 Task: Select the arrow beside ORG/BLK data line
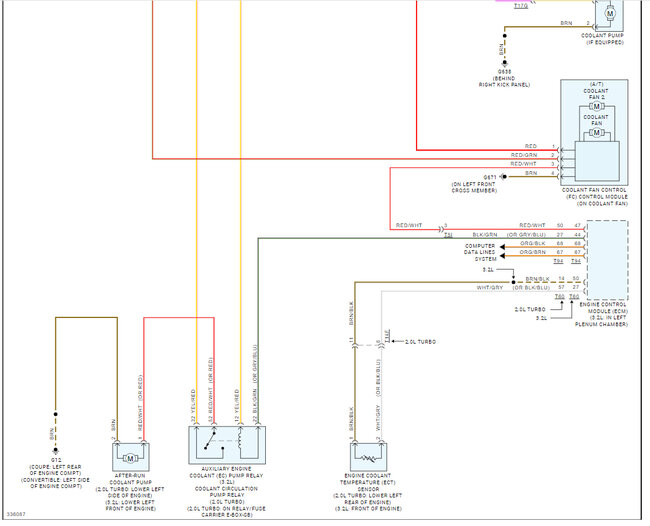[x=502, y=247]
